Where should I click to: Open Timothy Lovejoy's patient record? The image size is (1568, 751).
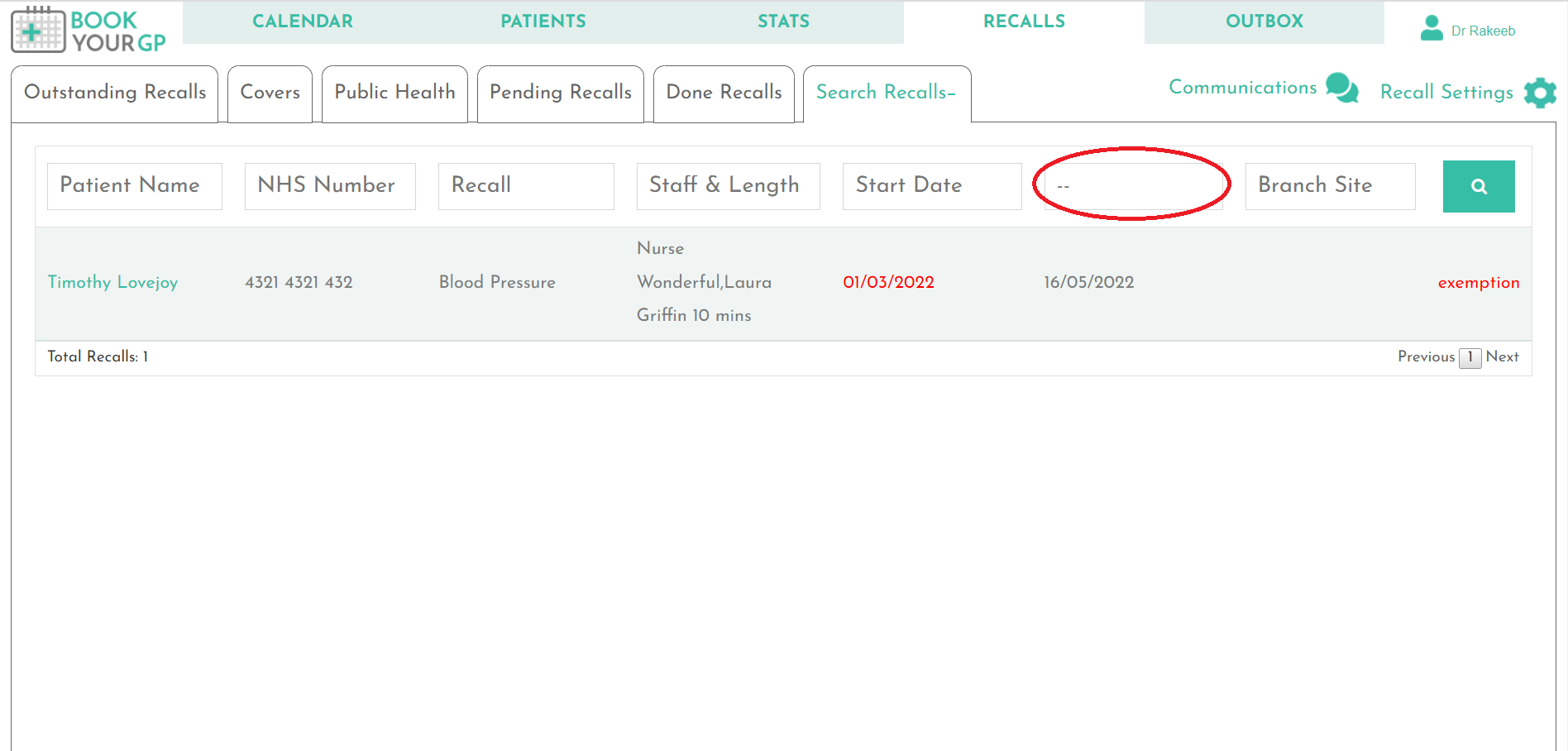(112, 282)
